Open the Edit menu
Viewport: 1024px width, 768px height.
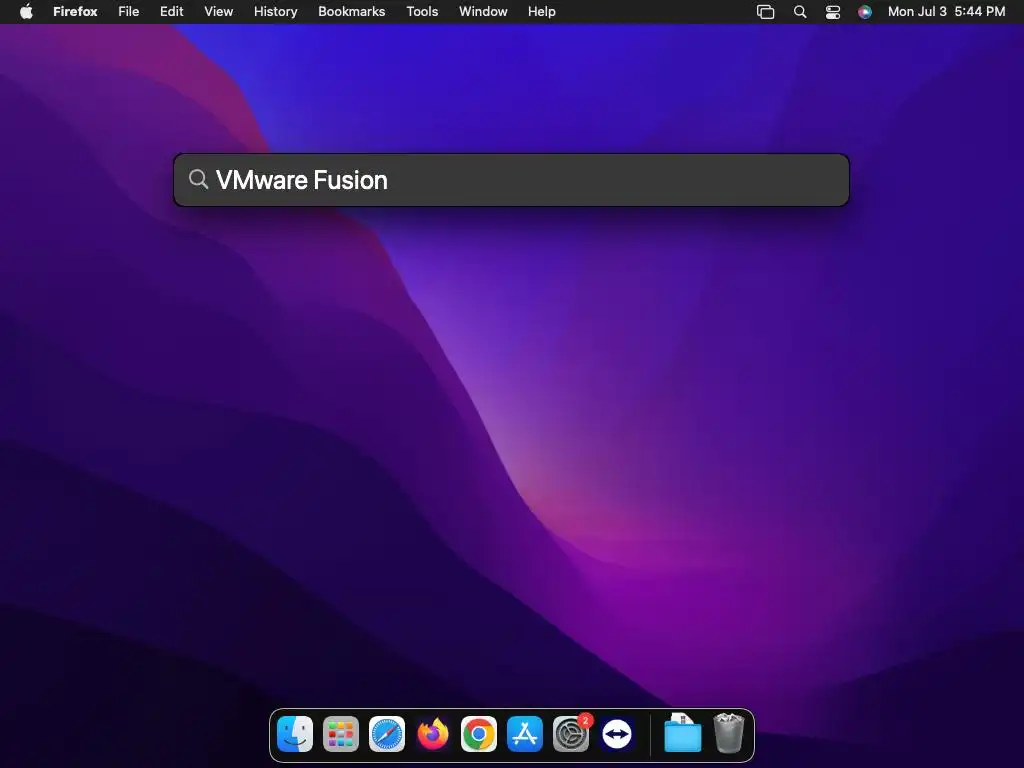[x=172, y=12]
